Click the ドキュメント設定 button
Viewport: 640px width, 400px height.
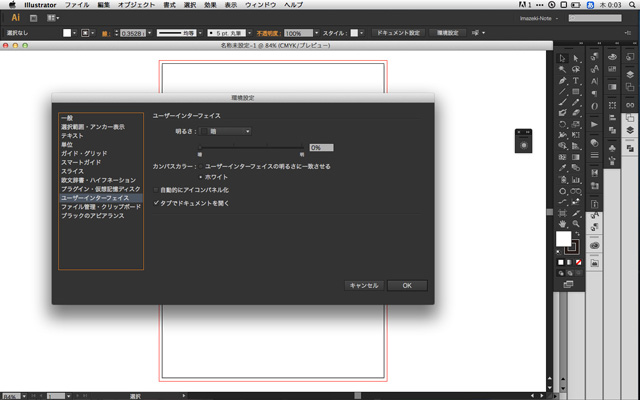coord(398,33)
